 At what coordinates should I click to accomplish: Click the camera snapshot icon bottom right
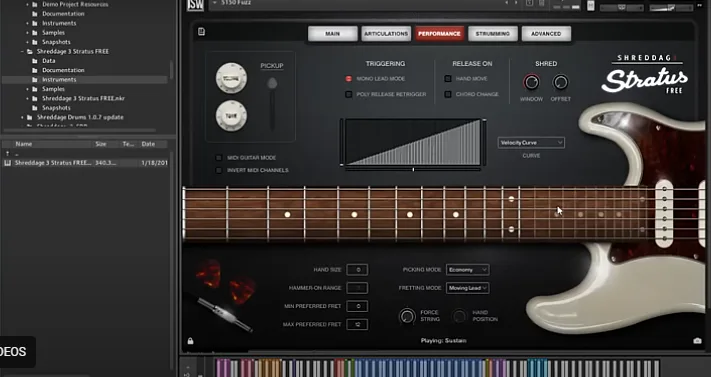pos(697,341)
